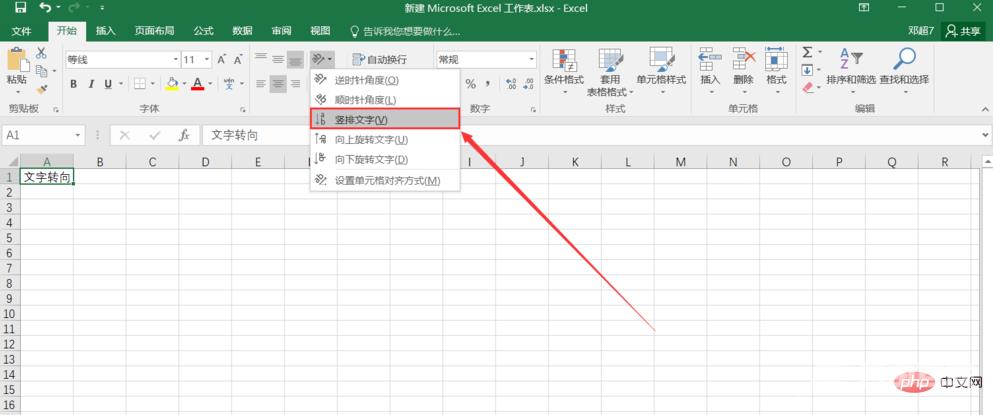
Task: Expand the Name Box dropdown arrow
Action: [x=79, y=135]
